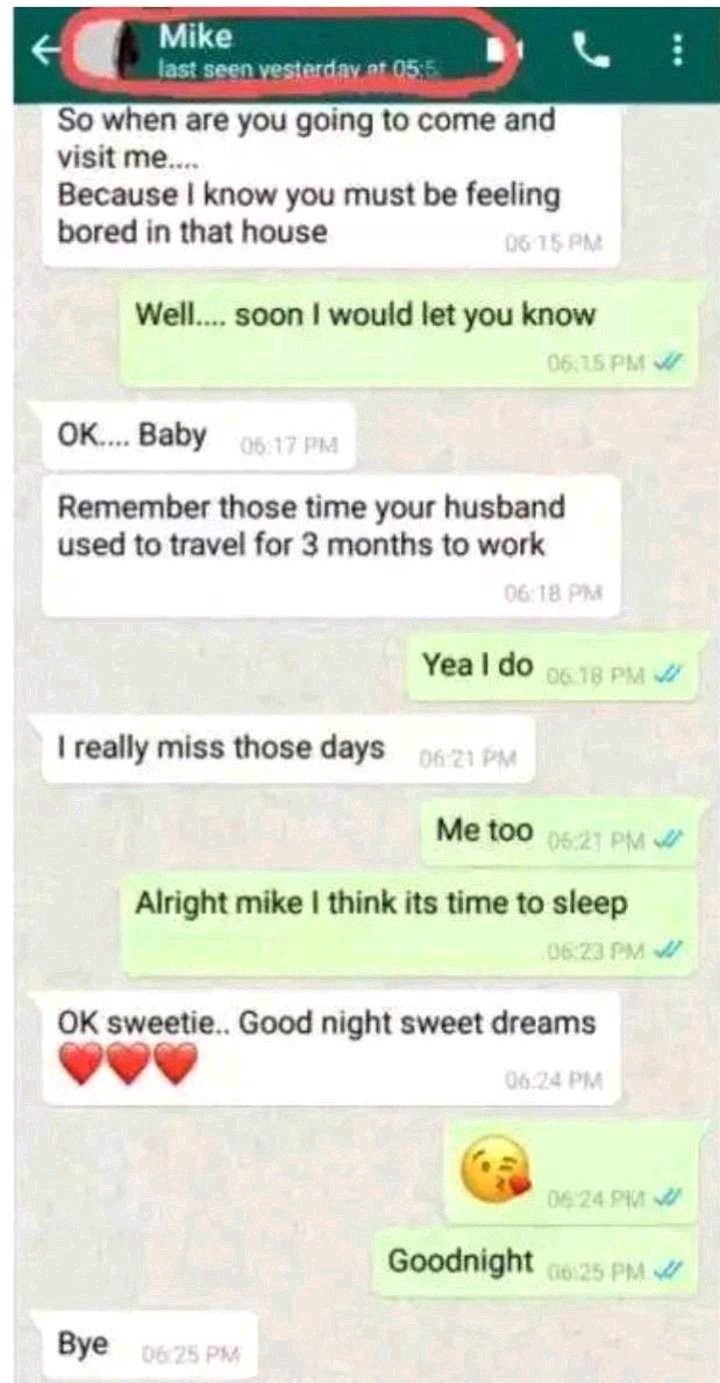Start a voice call with Mike
Screen dimensions: 720x1383
click(592, 49)
